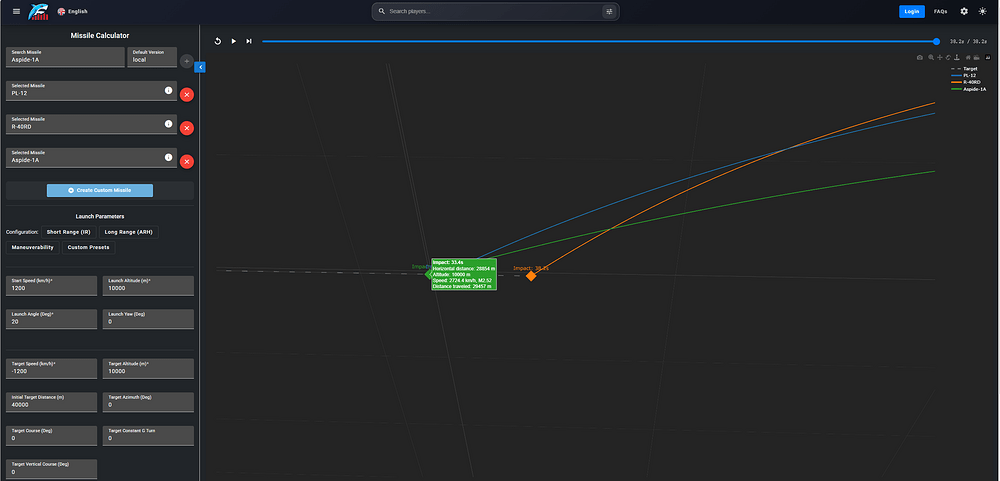The image size is (1000, 481).
Task: Click the green impact tooltip box
Action: [x=464, y=274]
